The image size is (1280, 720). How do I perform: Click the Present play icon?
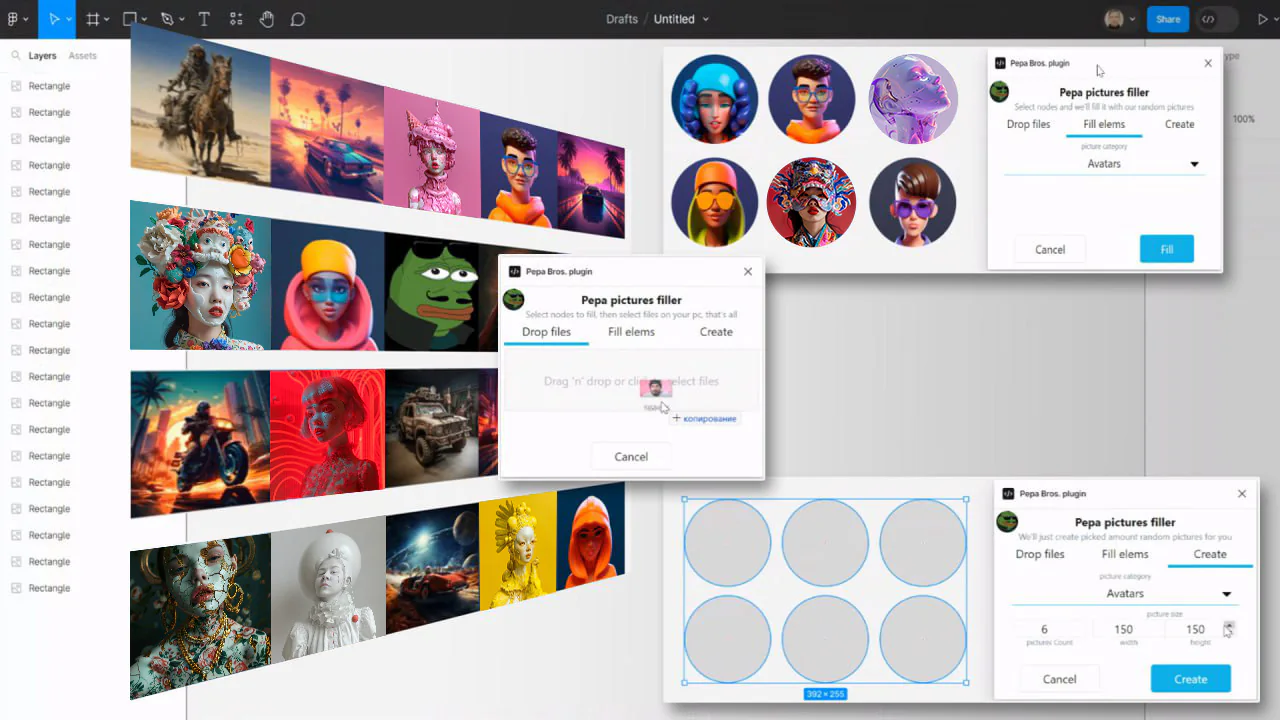tap(1262, 19)
